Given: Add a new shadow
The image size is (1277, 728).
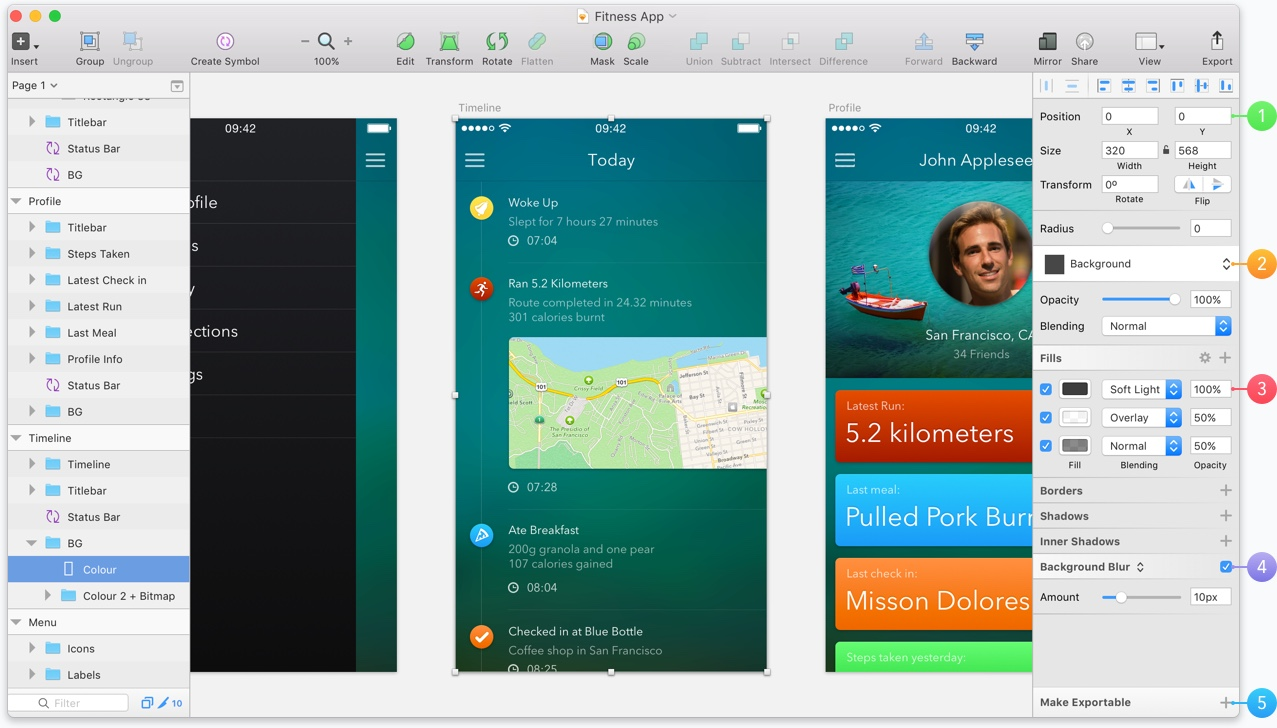Looking at the screenshot, I should click(x=1225, y=516).
